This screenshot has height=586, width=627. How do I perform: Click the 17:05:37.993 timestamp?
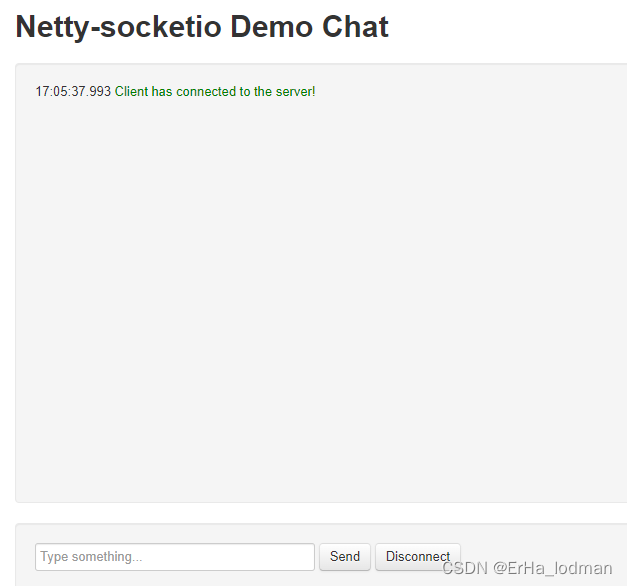tap(73, 92)
